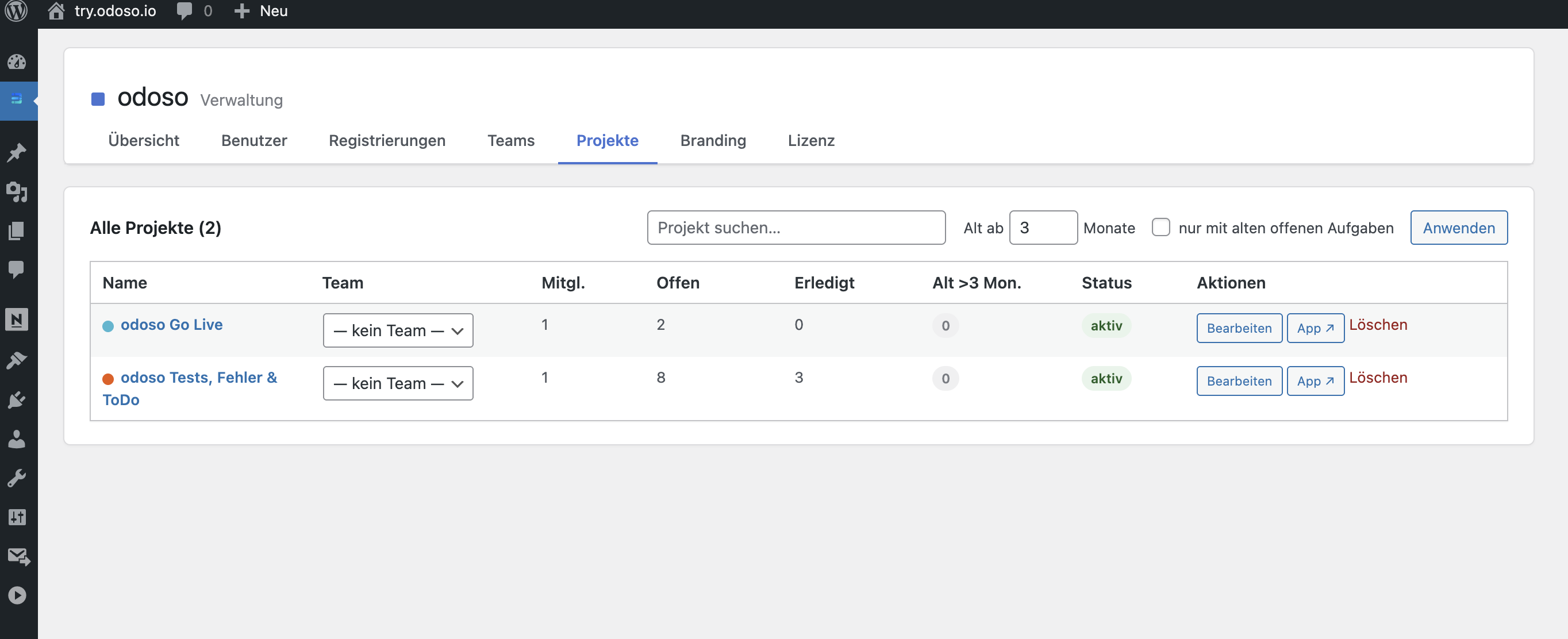Open Users person sidebar icon
This screenshot has height=639, width=1568.
(17, 439)
